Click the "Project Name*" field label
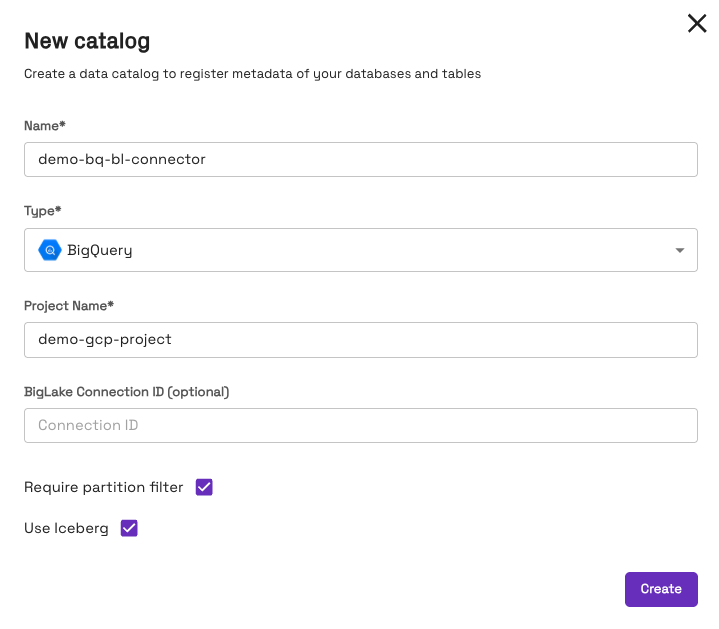 (69, 305)
